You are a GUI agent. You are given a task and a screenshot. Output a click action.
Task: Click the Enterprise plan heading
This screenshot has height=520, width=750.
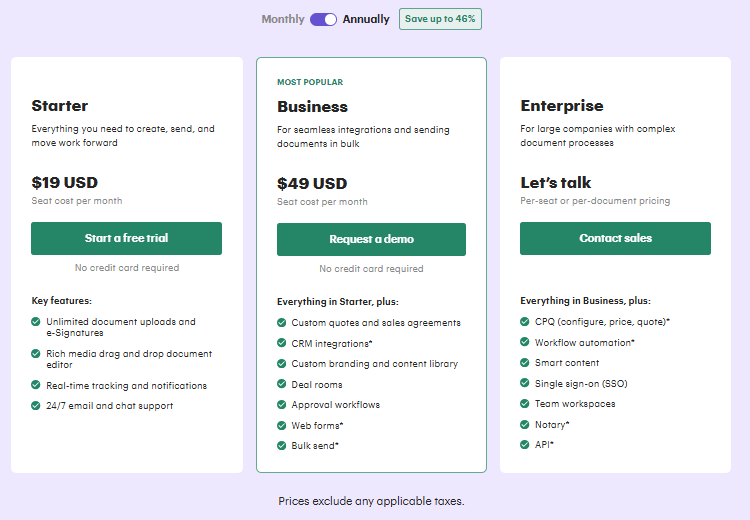(562, 106)
